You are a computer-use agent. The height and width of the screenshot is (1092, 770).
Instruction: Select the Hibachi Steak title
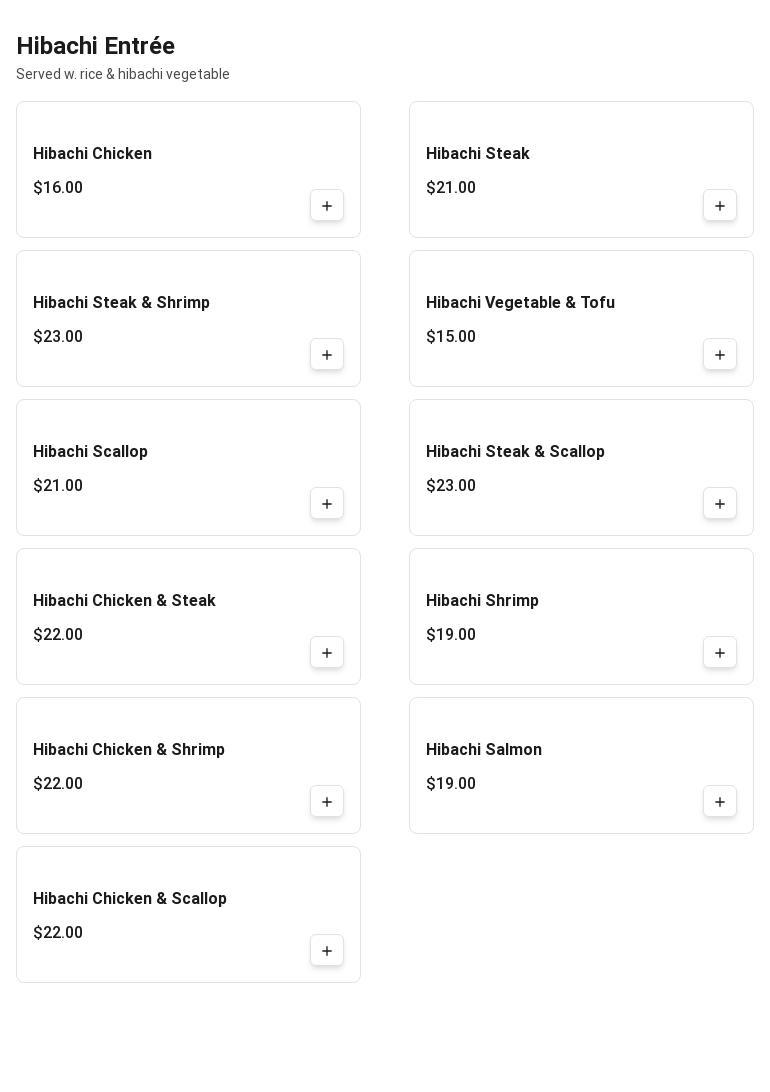(x=477, y=154)
